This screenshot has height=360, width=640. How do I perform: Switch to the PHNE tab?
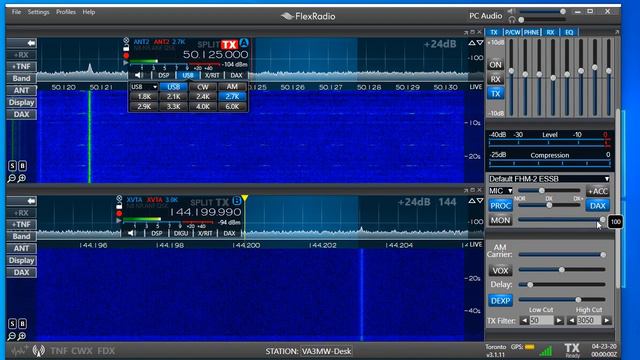tap(531, 32)
